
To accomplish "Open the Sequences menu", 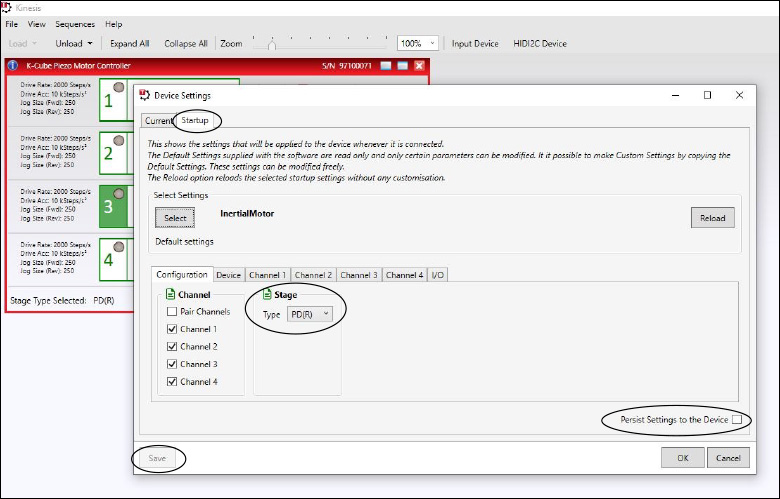I will tap(75, 24).
